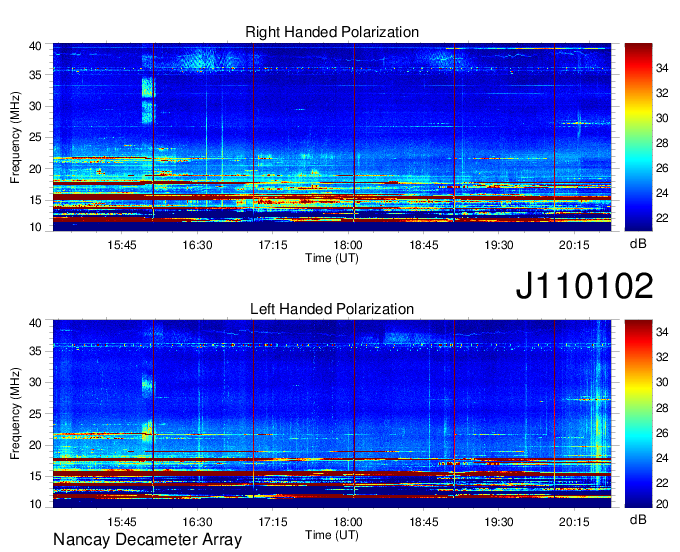
Task: Click the top plot's dB color bar
Action: pos(638,137)
